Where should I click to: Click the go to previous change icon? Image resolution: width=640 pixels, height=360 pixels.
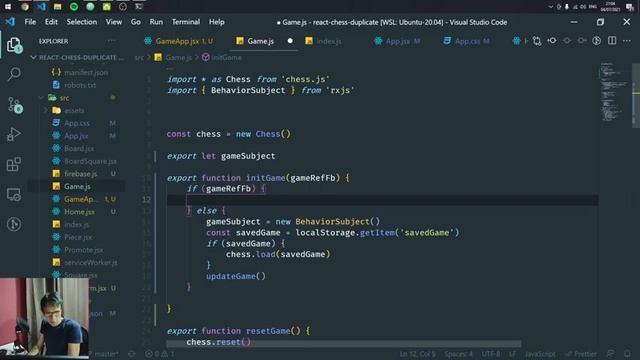tap(552, 41)
